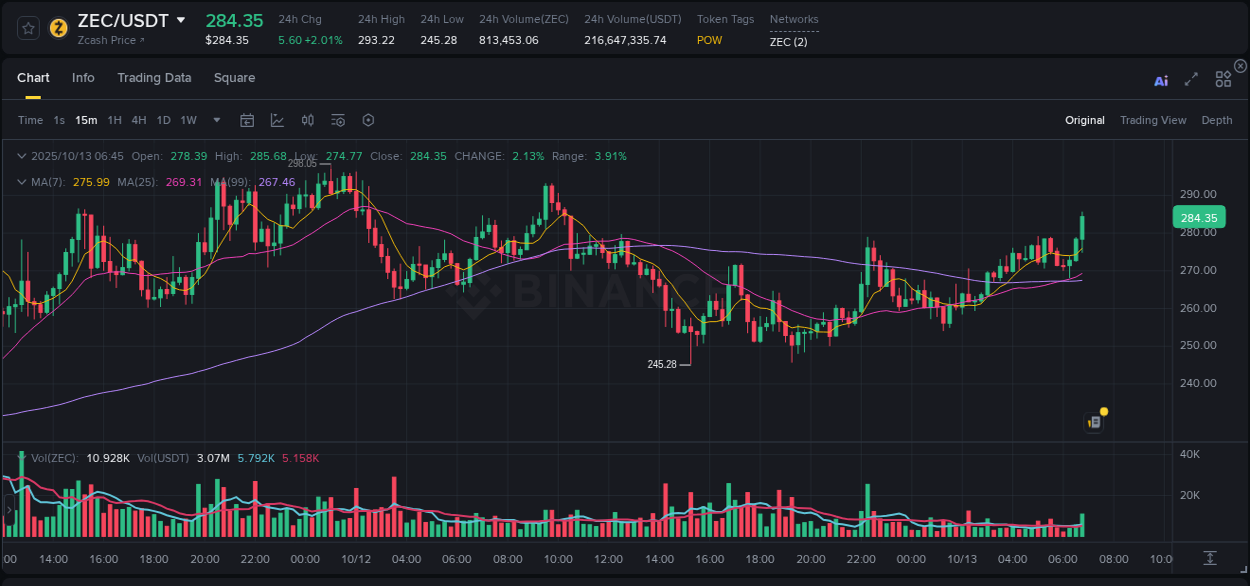The width and height of the screenshot is (1250, 586).
Task: Click the star to favorite ZEC/USDT
Action: click(x=27, y=28)
